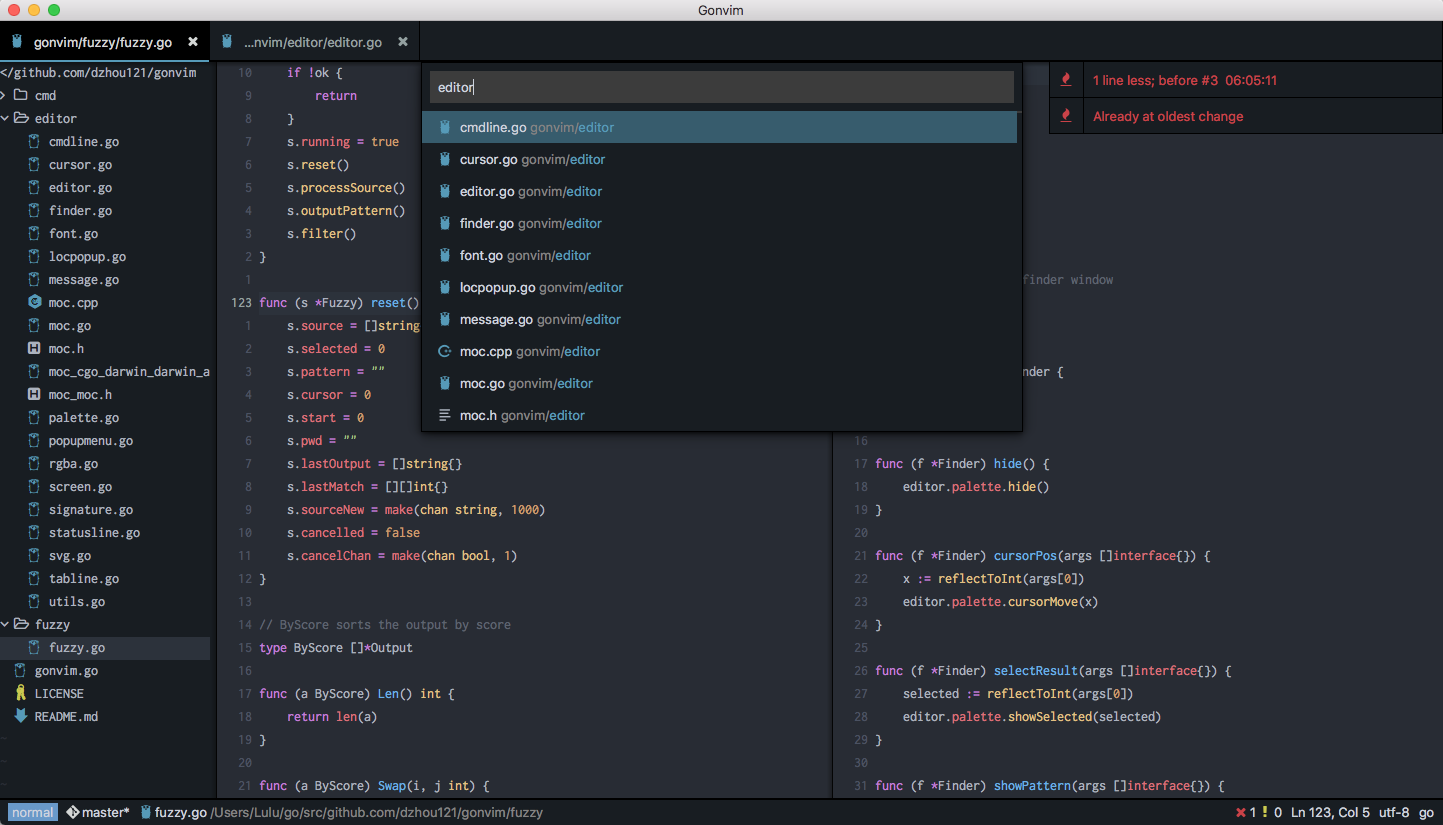
Task: Click Go icon beside fuzzy.go in status bar
Action: coord(146,812)
